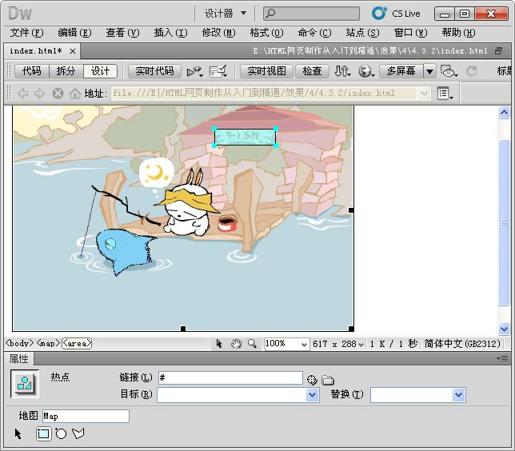Expand the Multiscreen (多屏幕) dropdown arrow
This screenshot has height=451, width=515.
point(430,71)
